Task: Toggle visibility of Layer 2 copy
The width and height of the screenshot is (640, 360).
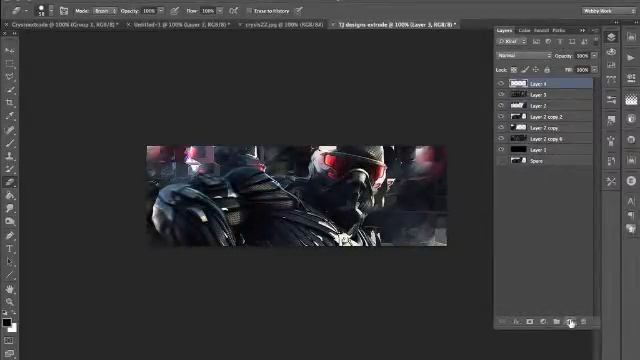Action: tap(501, 127)
